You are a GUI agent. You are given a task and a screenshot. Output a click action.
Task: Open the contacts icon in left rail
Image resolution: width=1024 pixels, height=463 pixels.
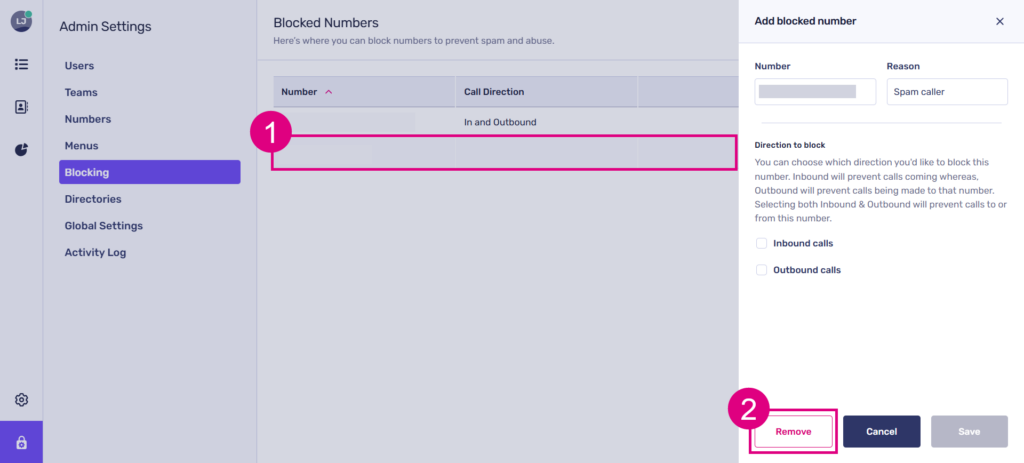(21, 107)
